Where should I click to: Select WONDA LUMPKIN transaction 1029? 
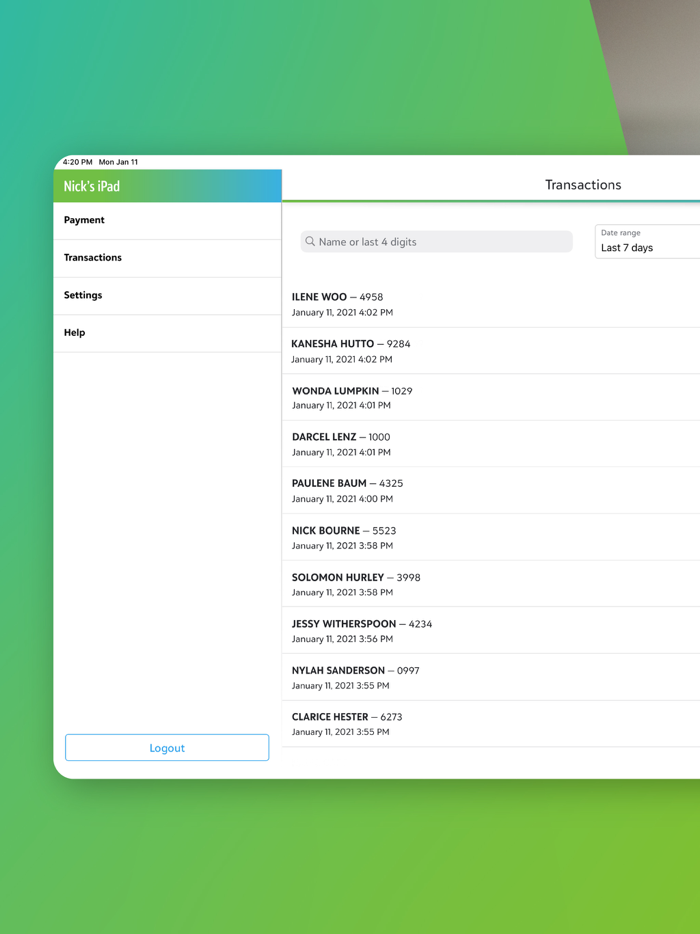491,397
